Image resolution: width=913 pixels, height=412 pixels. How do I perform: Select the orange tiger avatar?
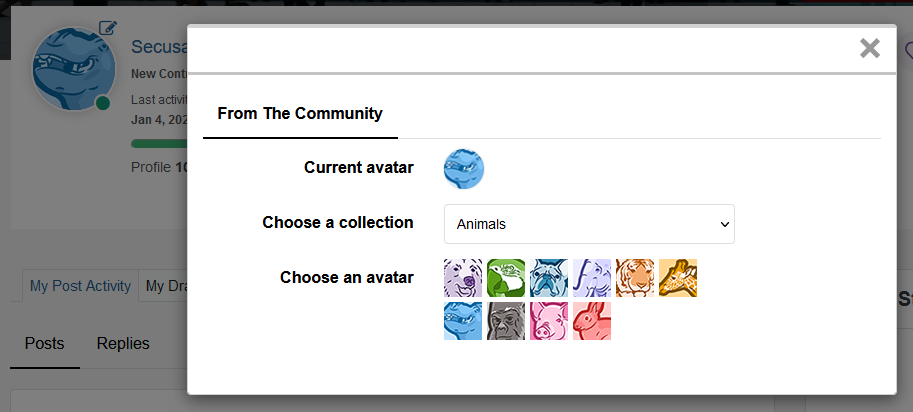pyautogui.click(x=635, y=278)
